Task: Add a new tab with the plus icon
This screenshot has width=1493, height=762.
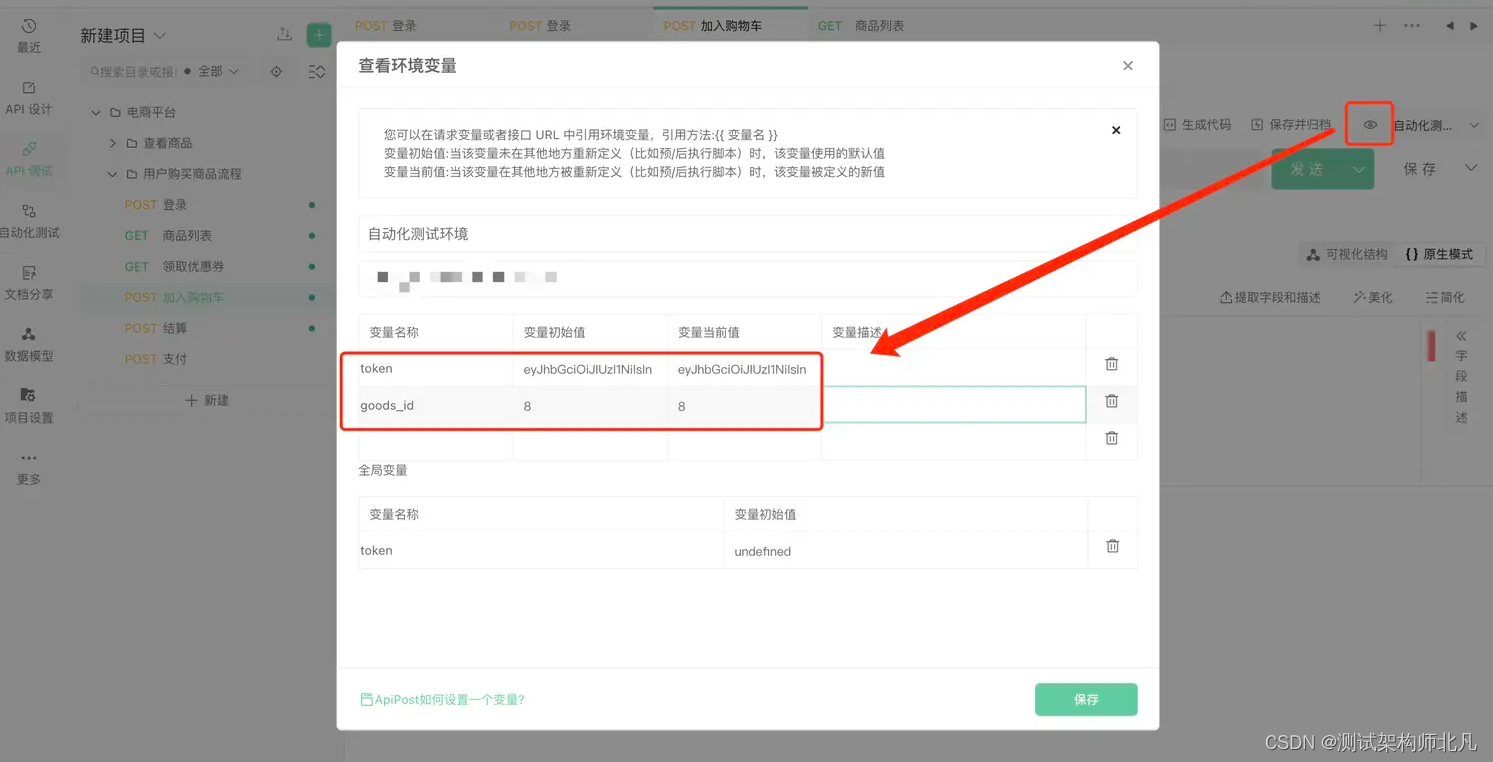Action: [x=1380, y=26]
